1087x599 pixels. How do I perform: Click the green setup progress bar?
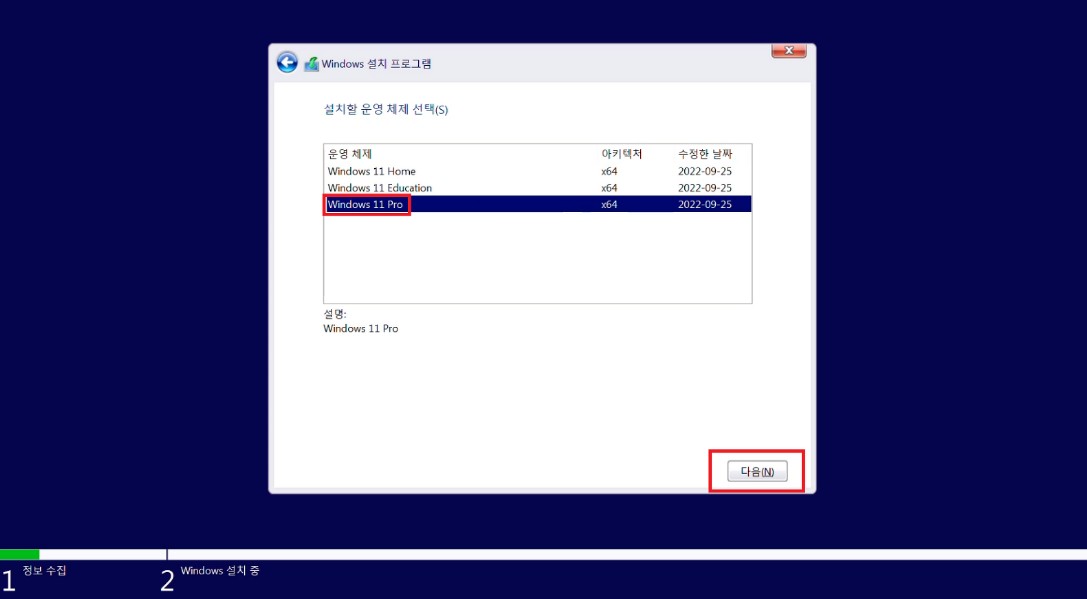tap(19, 555)
